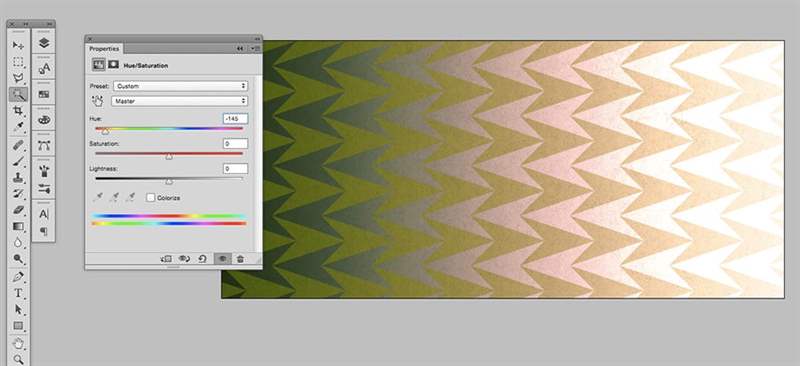Activate the on-image targeted adjustment hand tool
Image resolution: width=800 pixels, height=366 pixels.
(x=97, y=101)
